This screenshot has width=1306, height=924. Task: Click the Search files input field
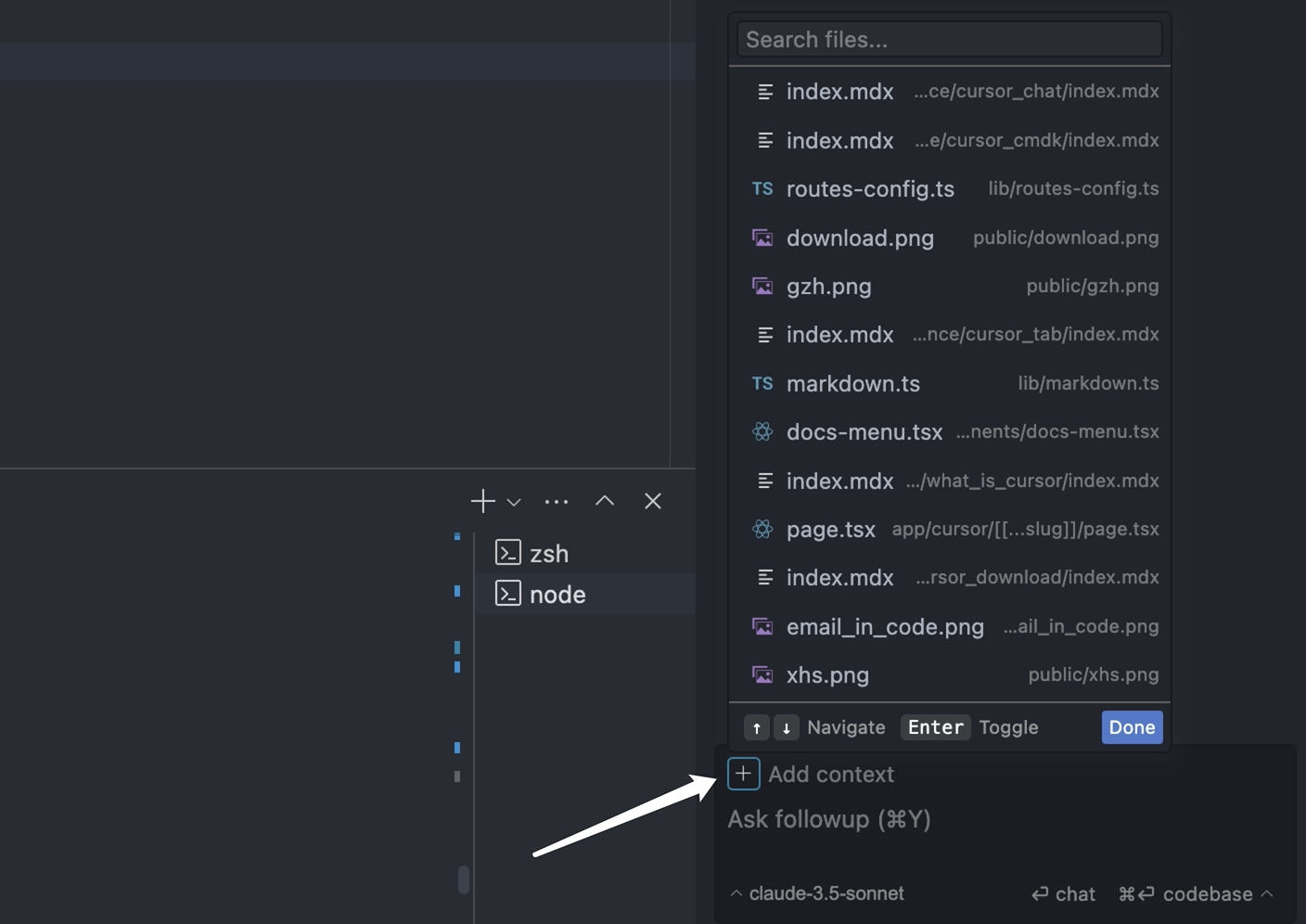[949, 40]
